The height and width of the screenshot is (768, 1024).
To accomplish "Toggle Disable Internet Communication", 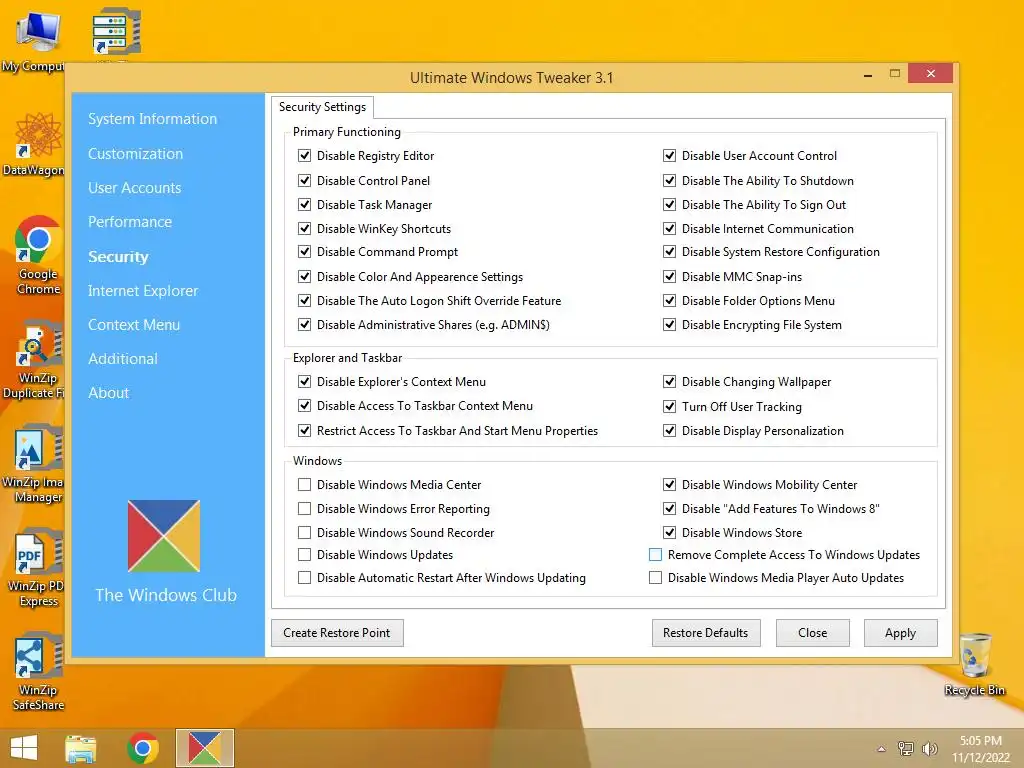I will (669, 229).
